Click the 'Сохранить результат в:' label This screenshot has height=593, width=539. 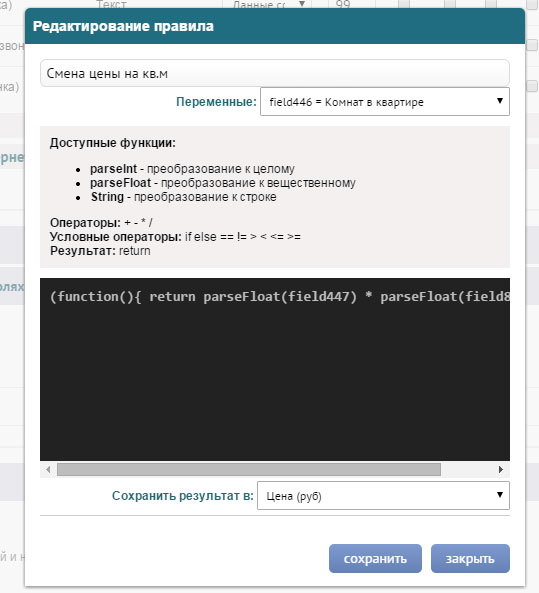[x=183, y=495]
